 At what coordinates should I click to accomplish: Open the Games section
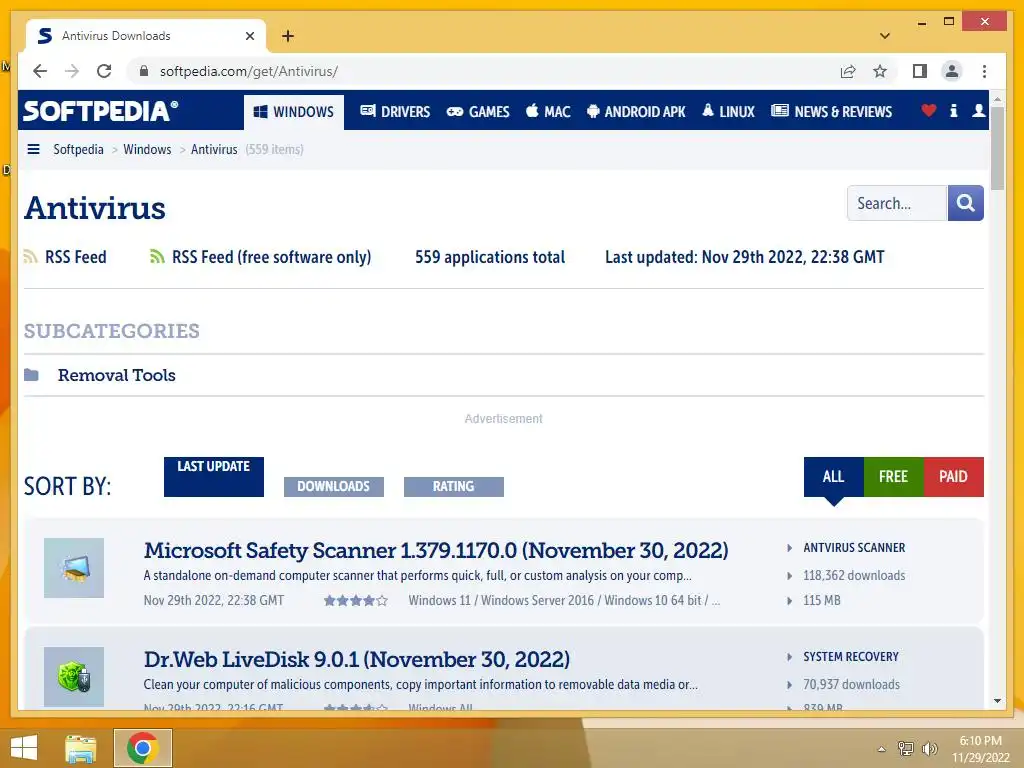coord(478,112)
